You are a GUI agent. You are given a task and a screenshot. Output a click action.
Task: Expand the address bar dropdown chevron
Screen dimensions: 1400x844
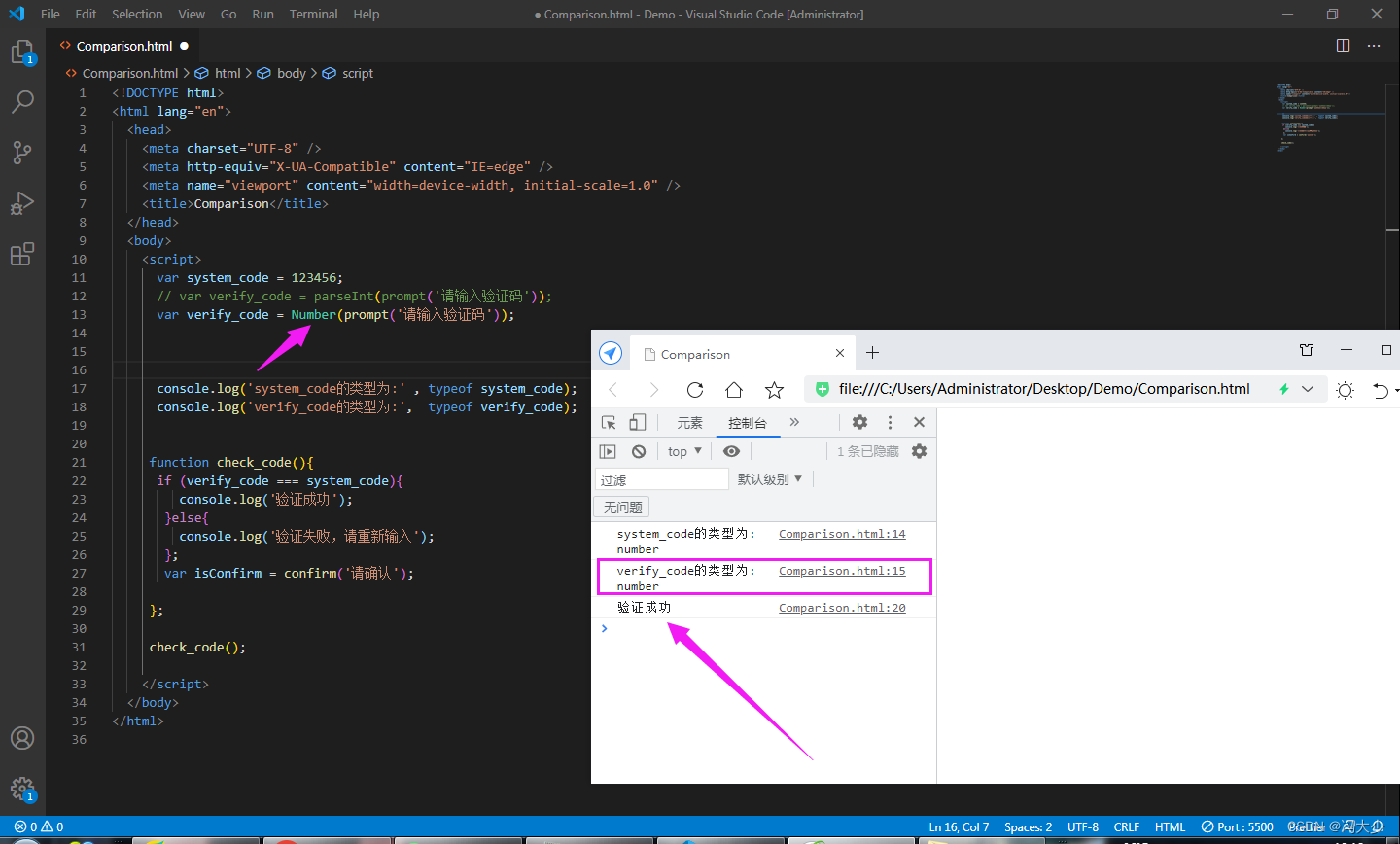pyautogui.click(x=1308, y=389)
